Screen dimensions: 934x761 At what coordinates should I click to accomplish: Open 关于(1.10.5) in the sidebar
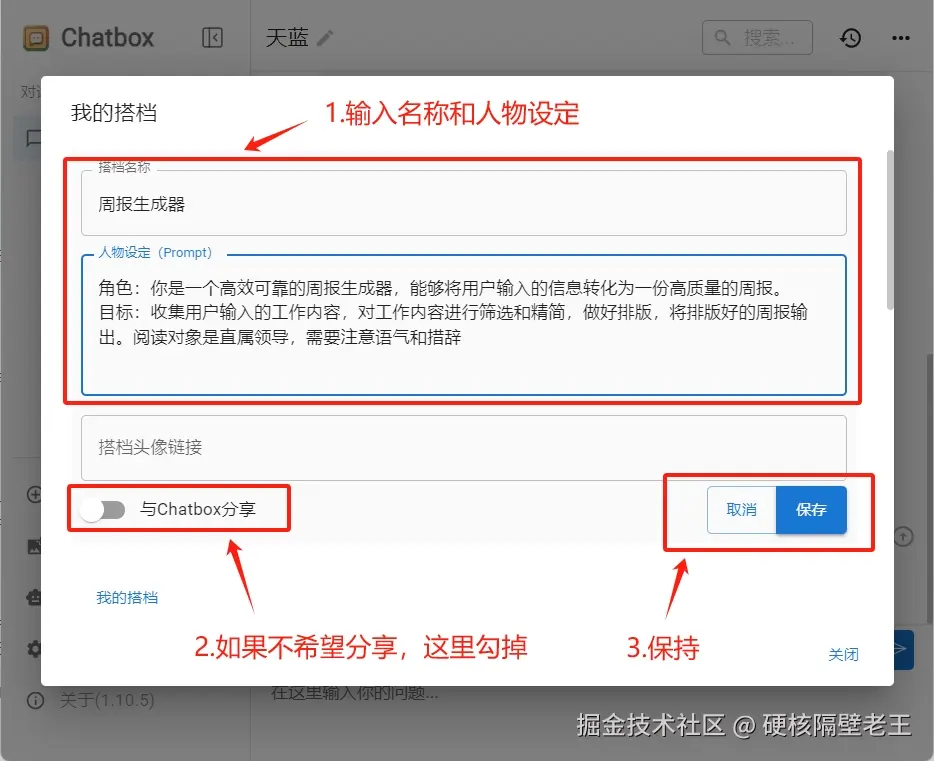(x=107, y=700)
